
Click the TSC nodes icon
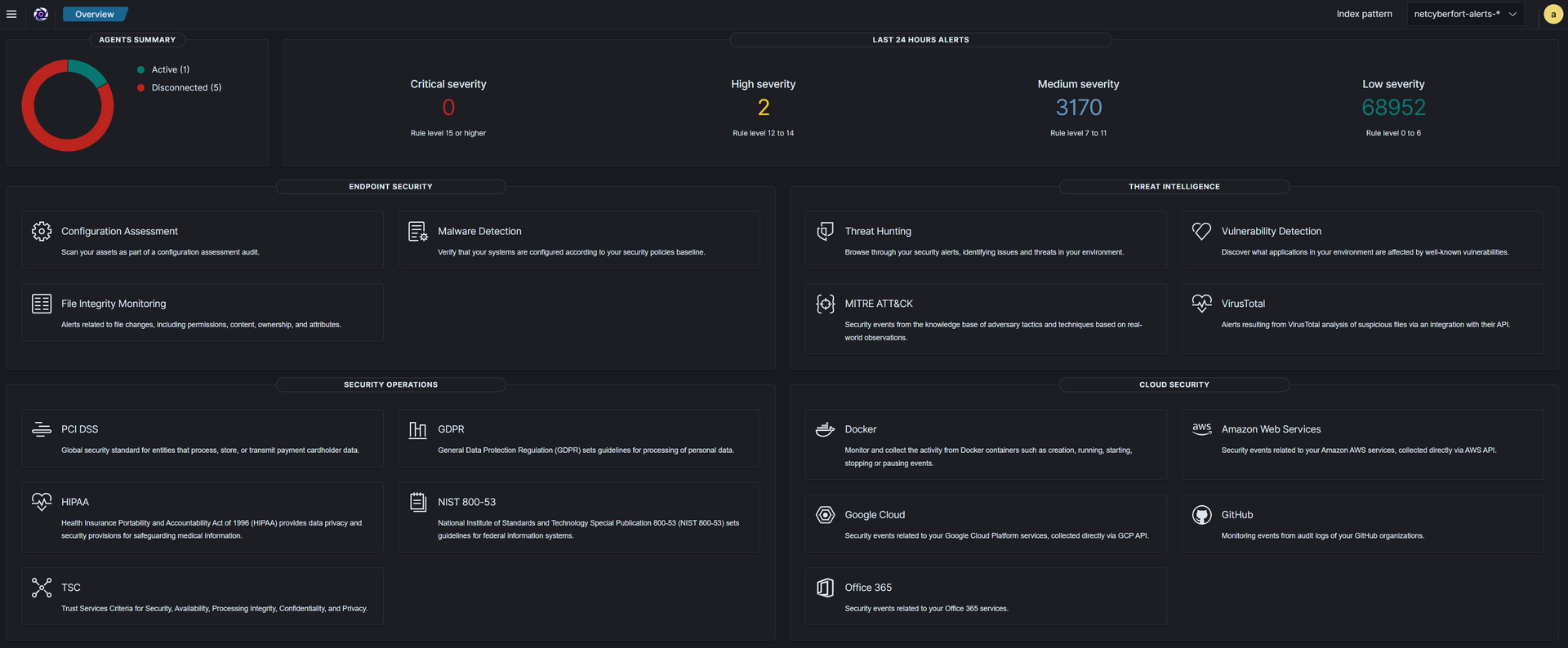[x=42, y=588]
